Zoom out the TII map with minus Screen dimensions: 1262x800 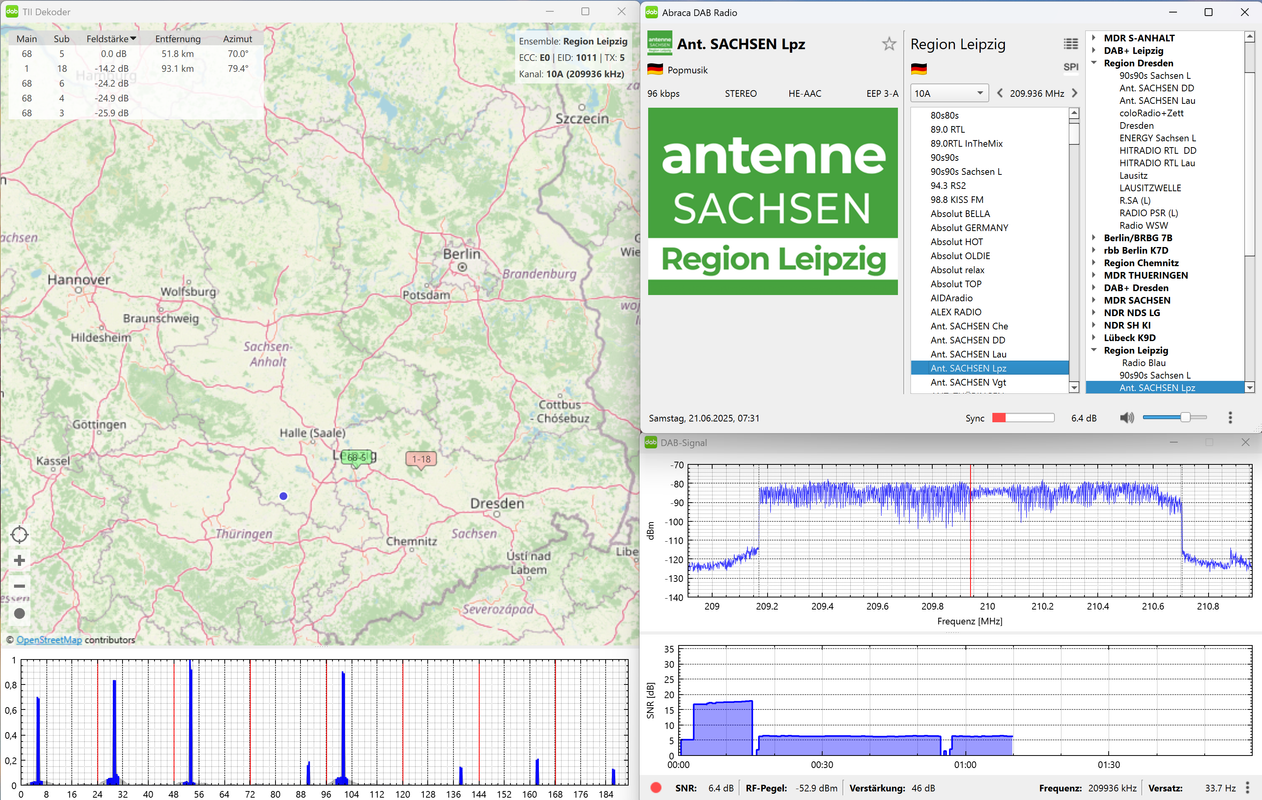coord(20,586)
